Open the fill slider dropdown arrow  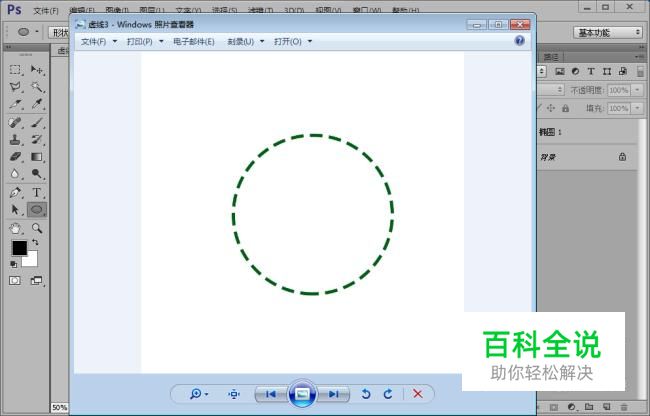[637, 108]
